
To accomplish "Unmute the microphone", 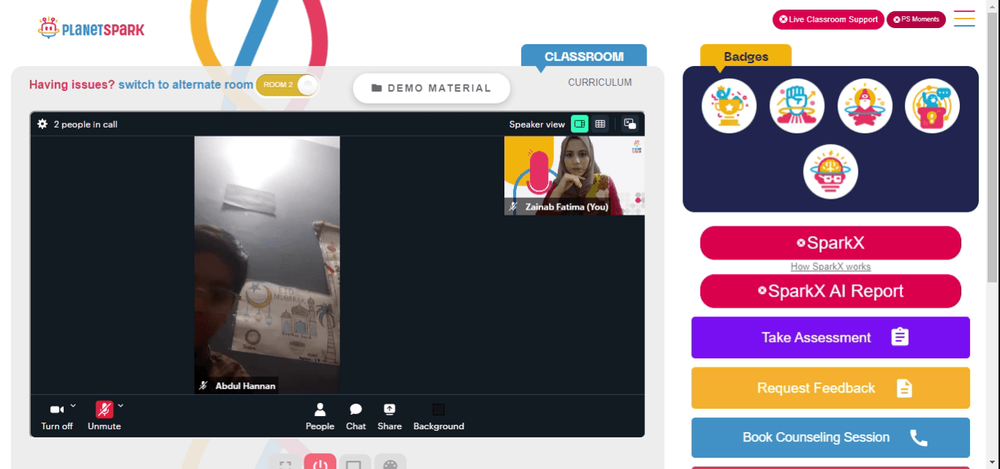I will [x=104, y=416].
